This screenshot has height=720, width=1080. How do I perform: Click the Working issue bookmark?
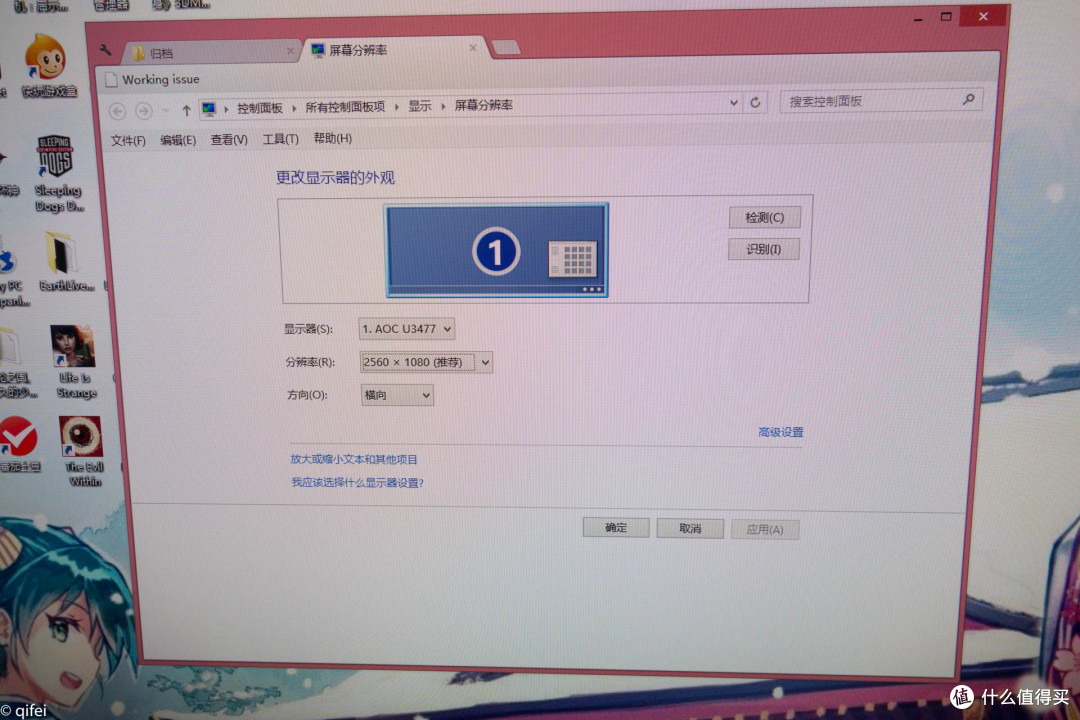(x=153, y=79)
